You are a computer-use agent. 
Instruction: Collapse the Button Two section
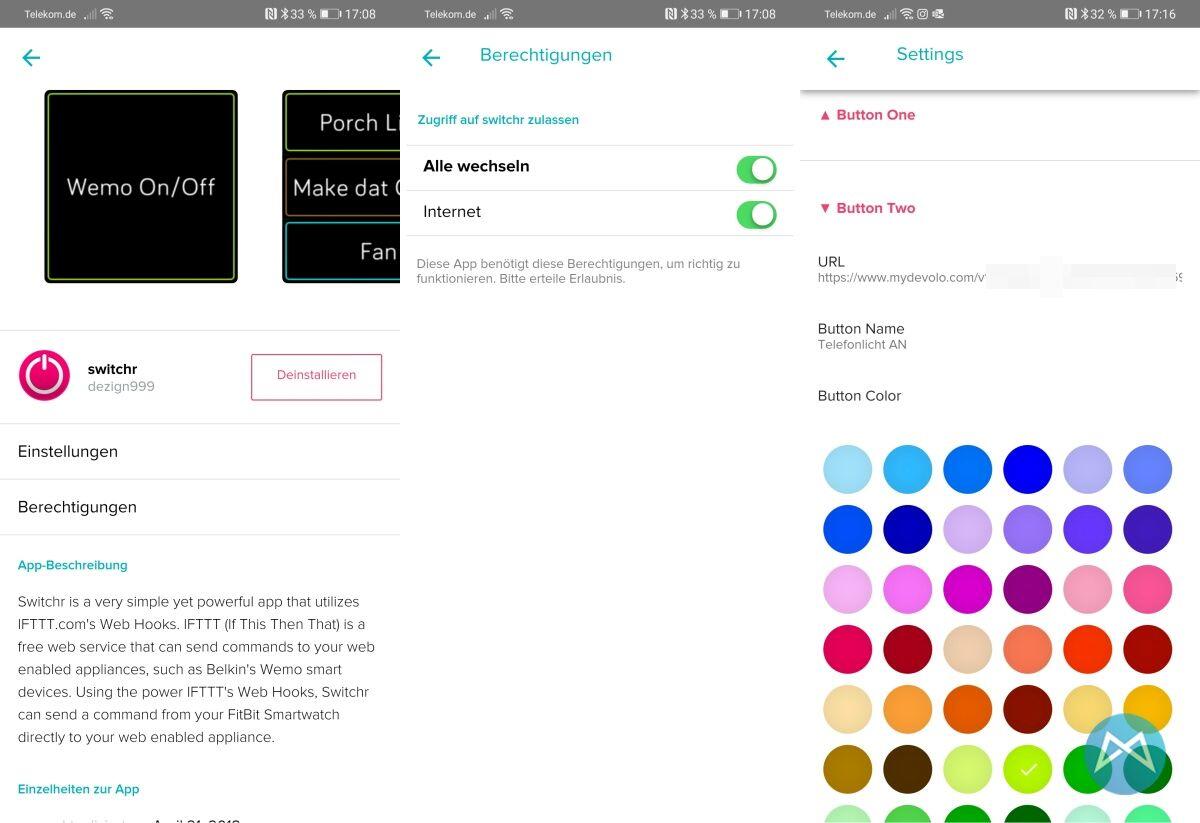coord(868,208)
